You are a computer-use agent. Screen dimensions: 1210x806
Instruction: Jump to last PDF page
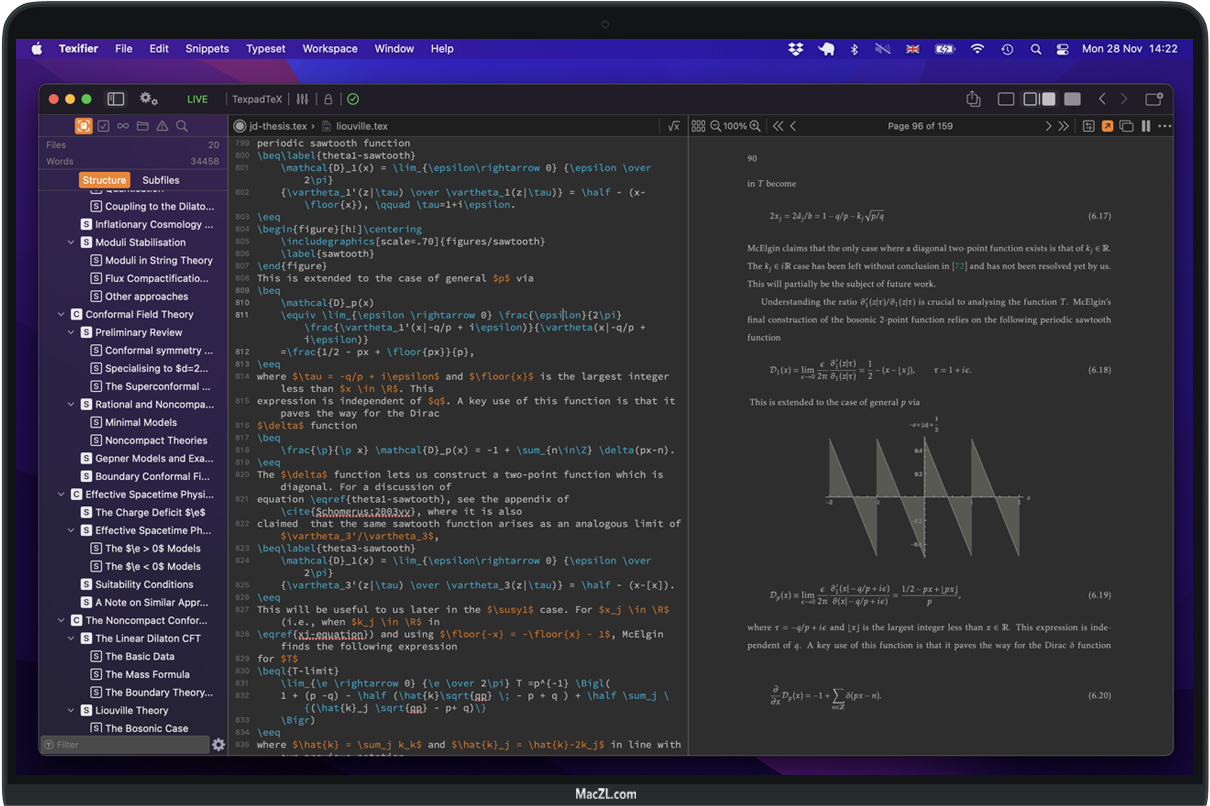1063,126
